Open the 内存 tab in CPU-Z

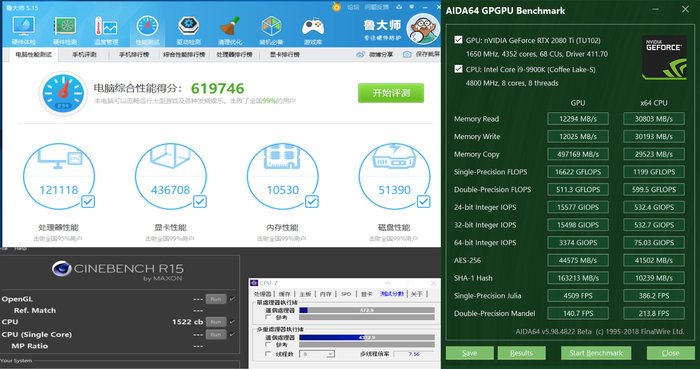[326, 294]
